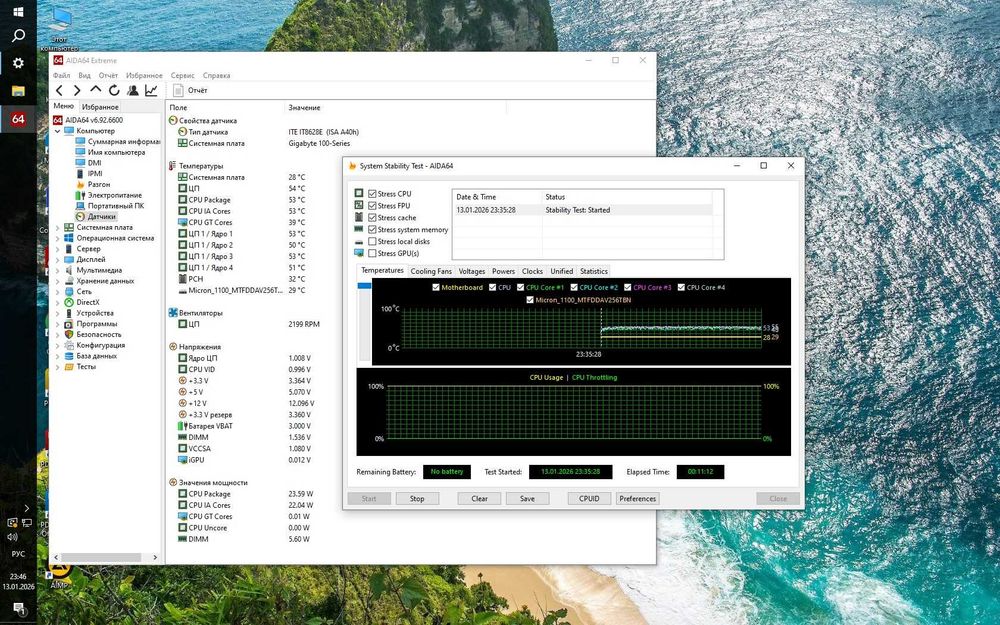Screen dimensions: 1000x625
Task: Open the Справка menu
Action: point(216,75)
